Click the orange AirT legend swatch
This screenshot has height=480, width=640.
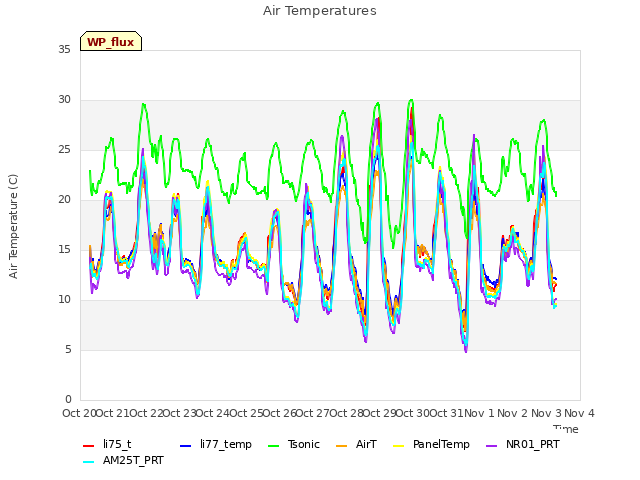pos(341,446)
